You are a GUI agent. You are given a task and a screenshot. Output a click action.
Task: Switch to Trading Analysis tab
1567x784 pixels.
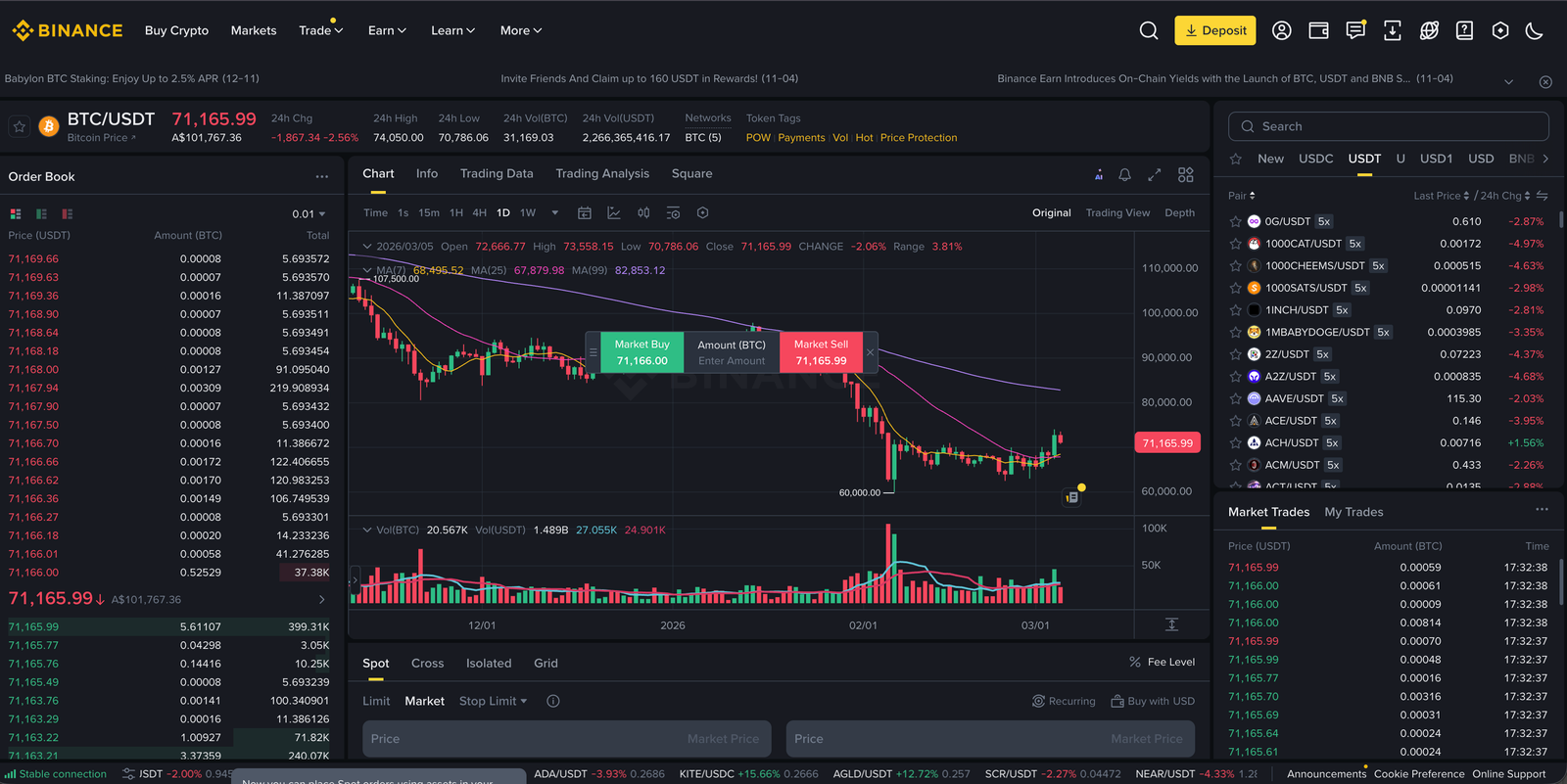[602, 173]
